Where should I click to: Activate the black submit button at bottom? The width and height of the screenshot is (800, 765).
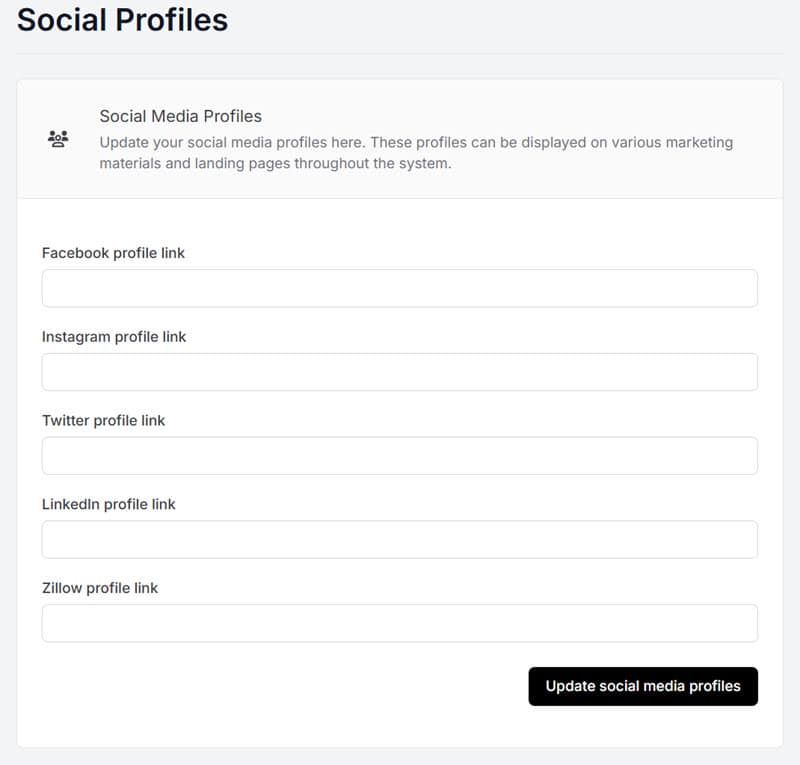[x=643, y=687]
